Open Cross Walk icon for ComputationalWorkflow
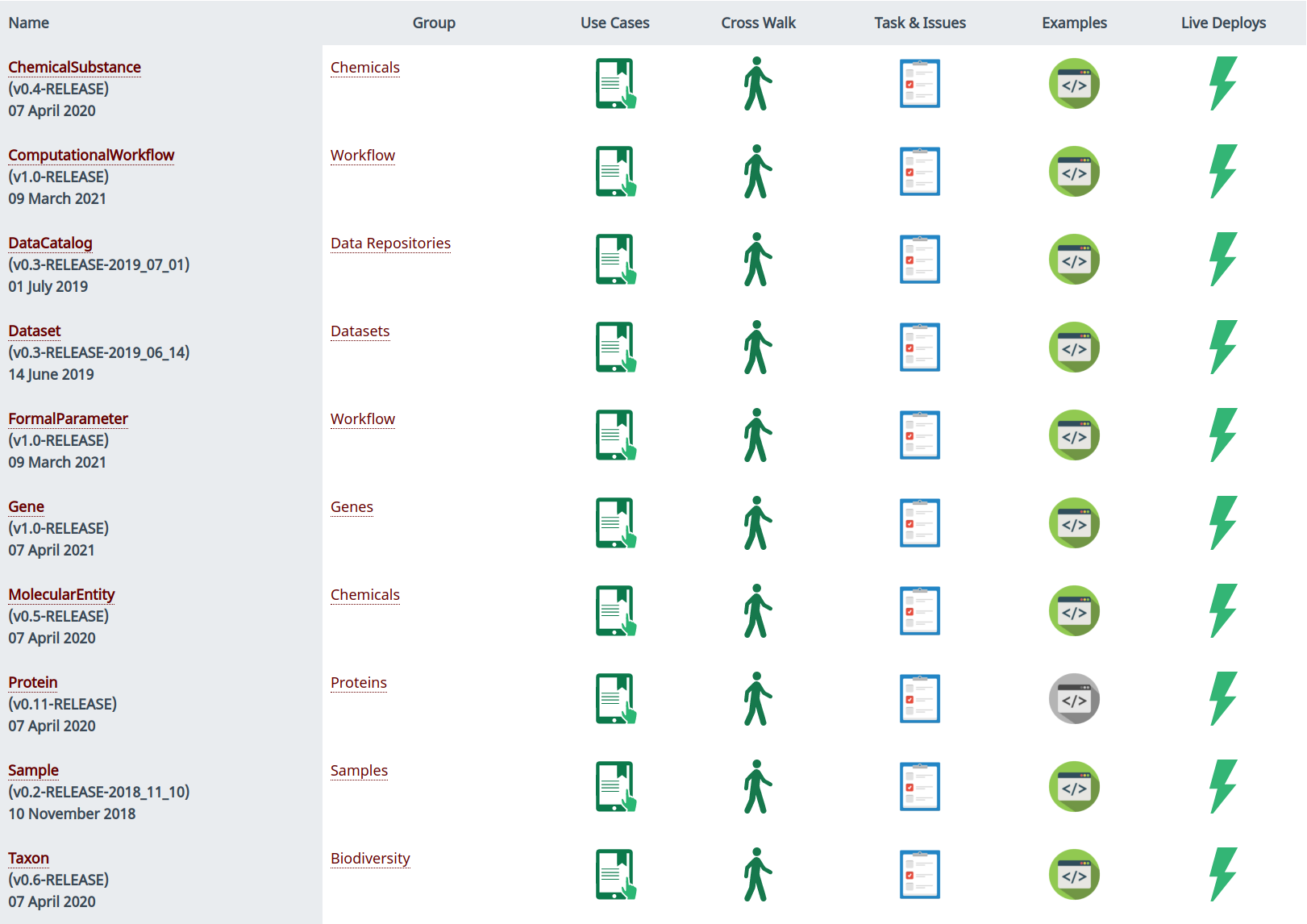1307x924 pixels. pos(758,171)
